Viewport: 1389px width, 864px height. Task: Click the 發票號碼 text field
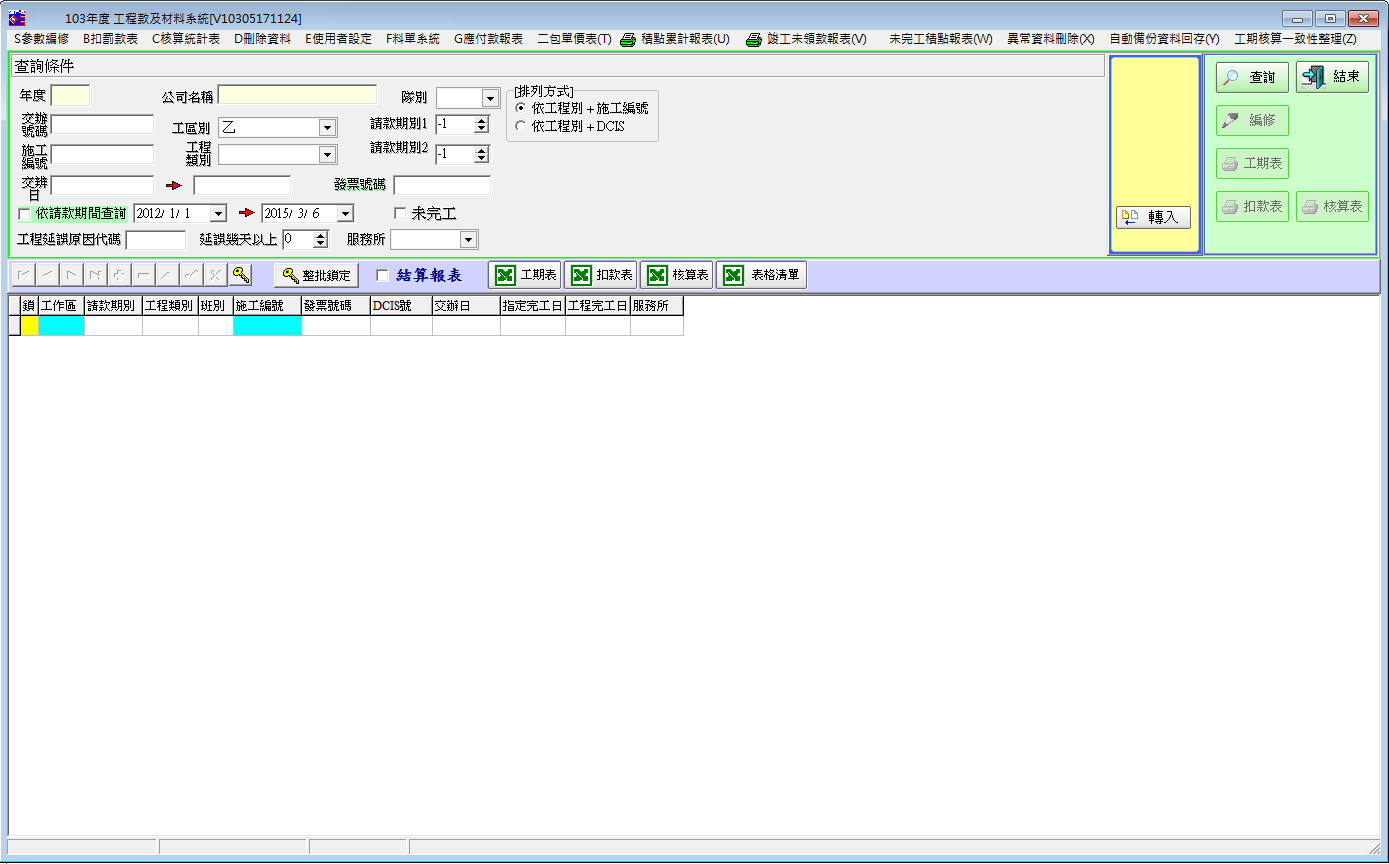pos(442,185)
